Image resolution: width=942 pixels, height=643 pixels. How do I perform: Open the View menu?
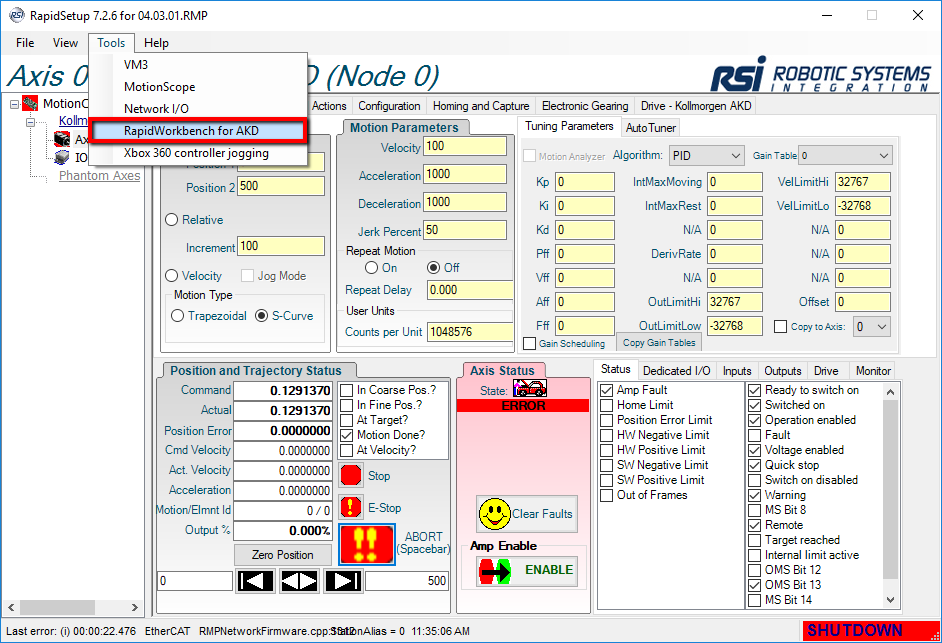tap(65, 43)
